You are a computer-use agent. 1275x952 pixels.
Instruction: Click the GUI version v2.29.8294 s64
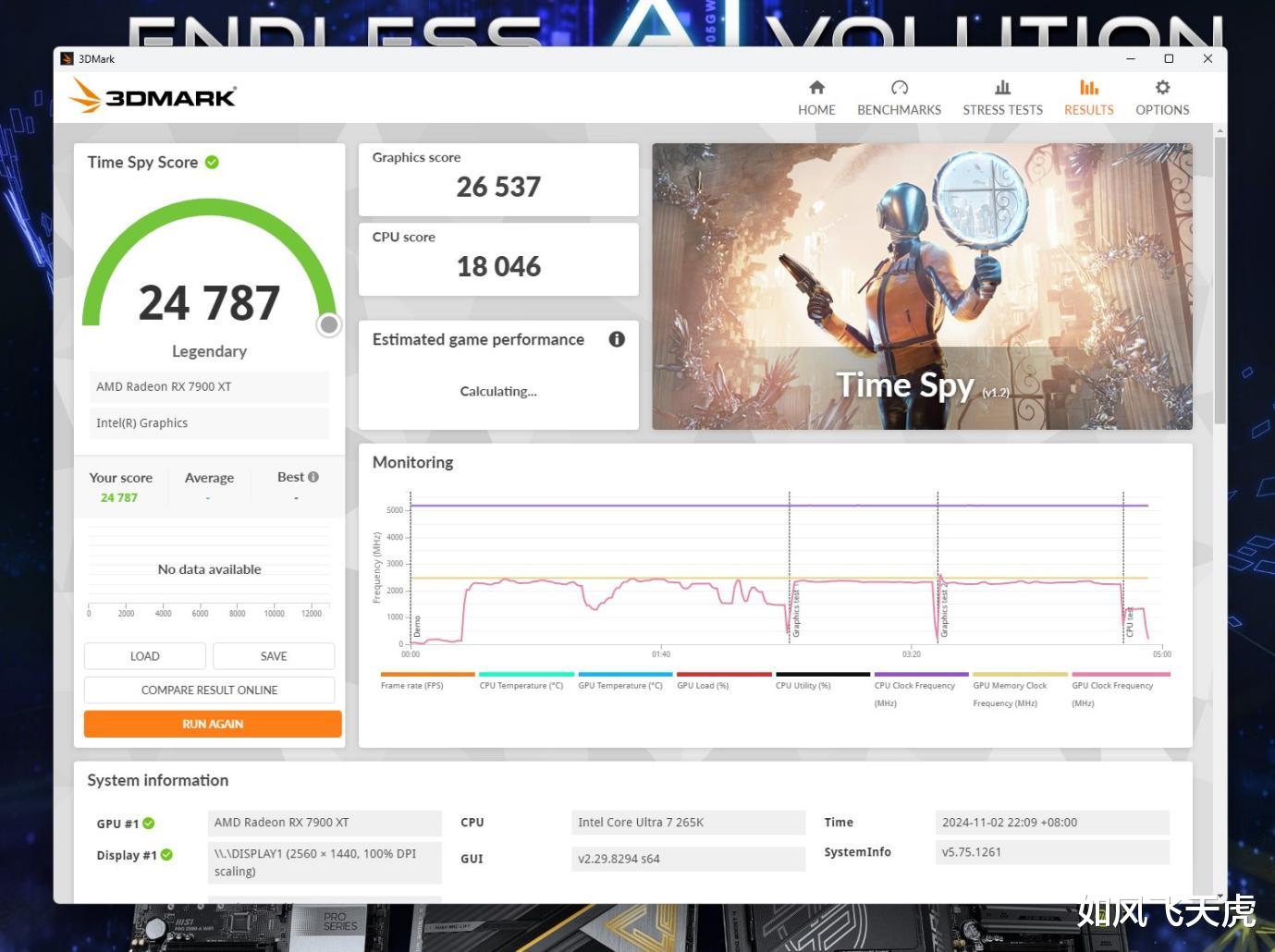coord(688,859)
